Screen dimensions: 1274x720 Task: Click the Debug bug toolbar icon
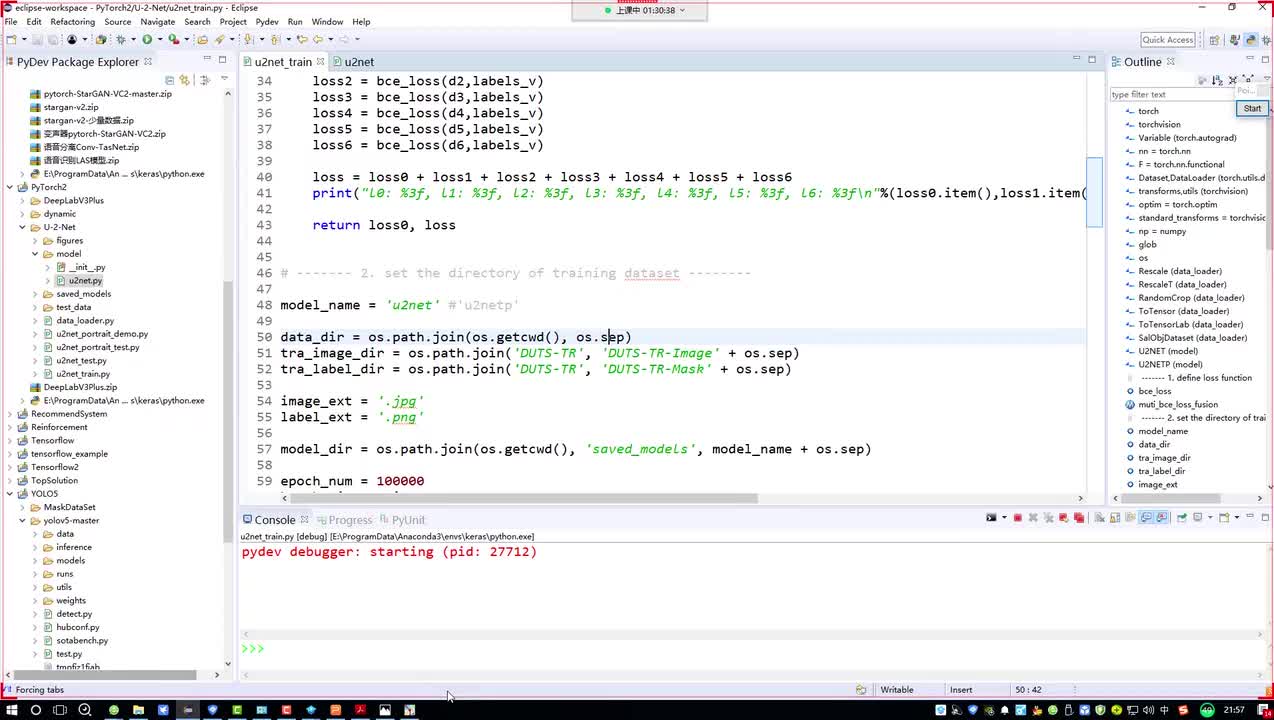coord(120,40)
